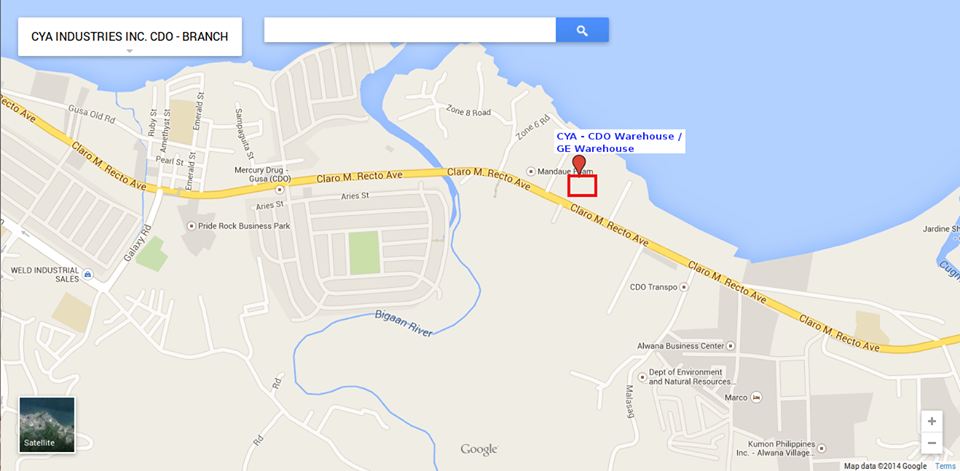The height and width of the screenshot is (471, 960).
Task: Open the Terms link
Action: (945, 466)
